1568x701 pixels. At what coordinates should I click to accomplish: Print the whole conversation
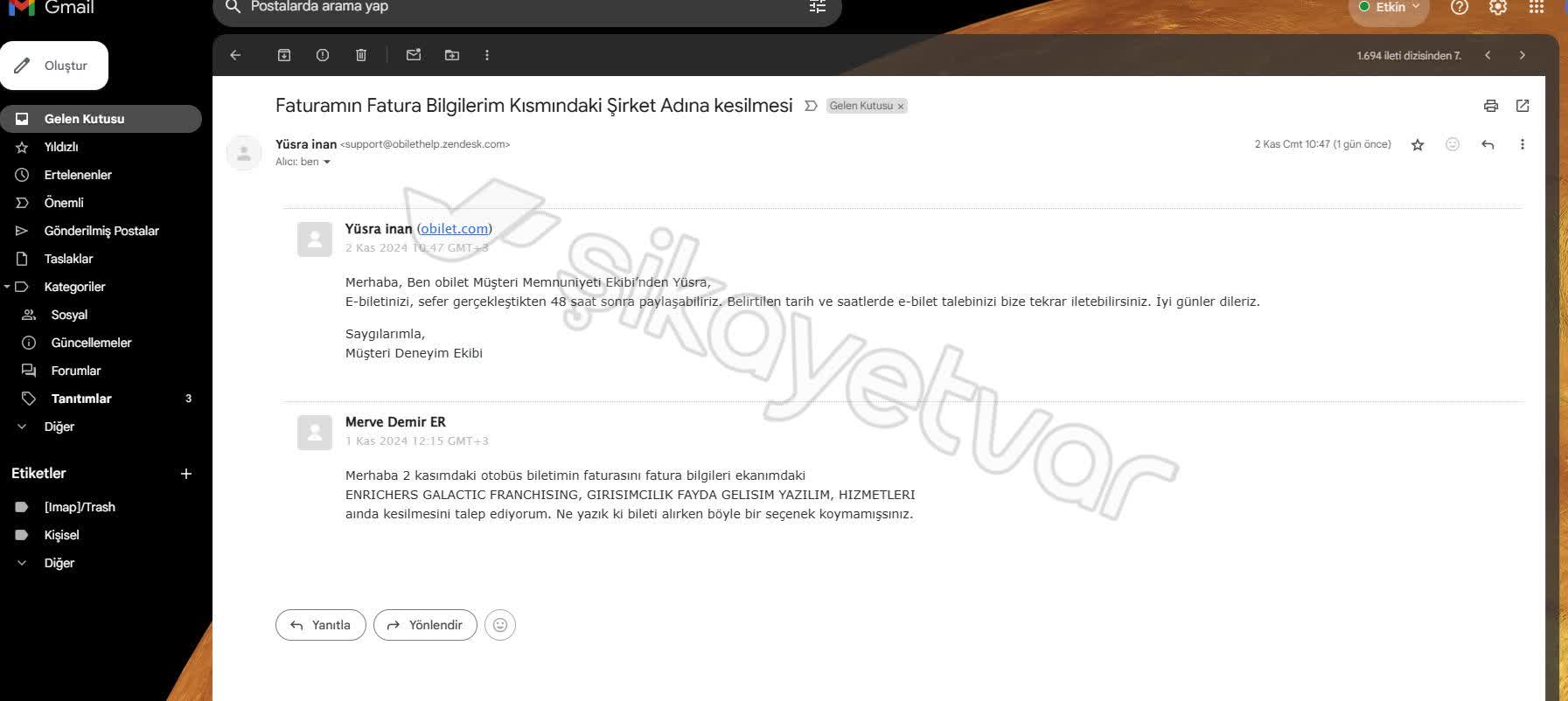(x=1491, y=106)
